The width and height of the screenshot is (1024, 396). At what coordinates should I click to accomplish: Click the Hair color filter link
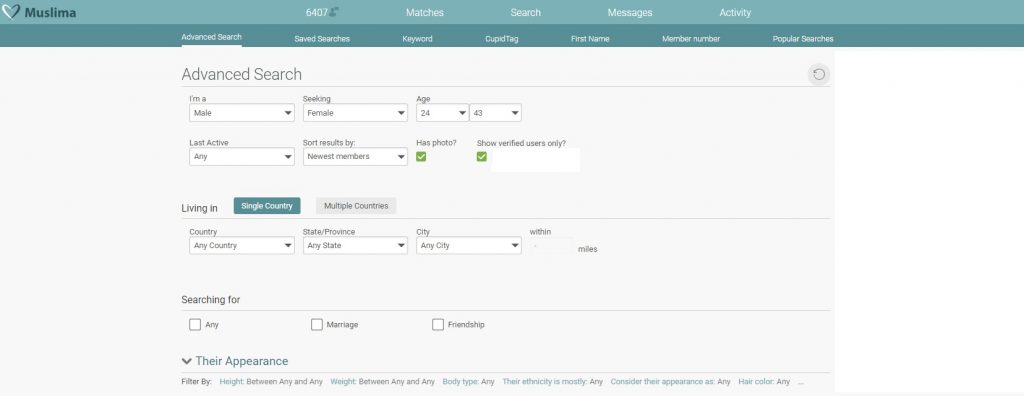click(x=756, y=382)
